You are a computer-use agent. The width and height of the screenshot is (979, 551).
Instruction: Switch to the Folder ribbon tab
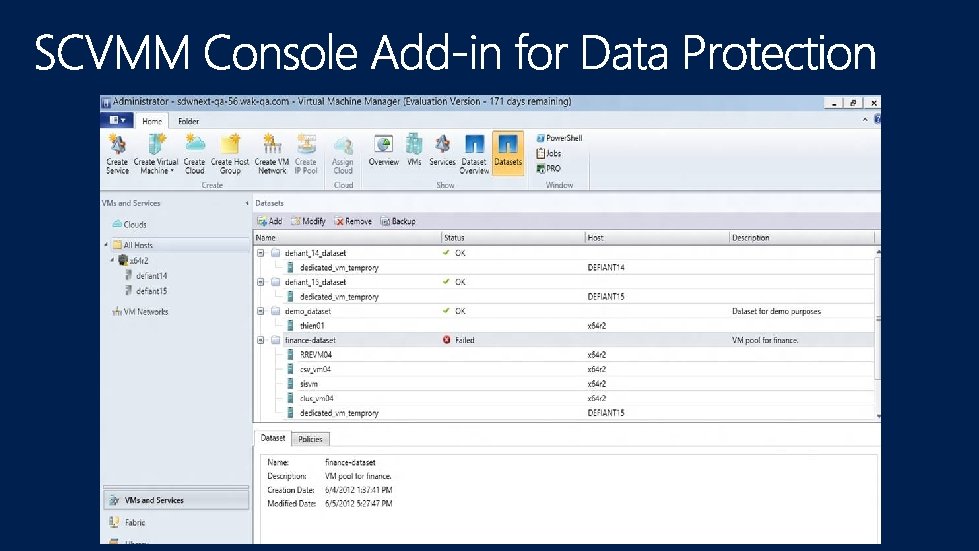(x=189, y=121)
